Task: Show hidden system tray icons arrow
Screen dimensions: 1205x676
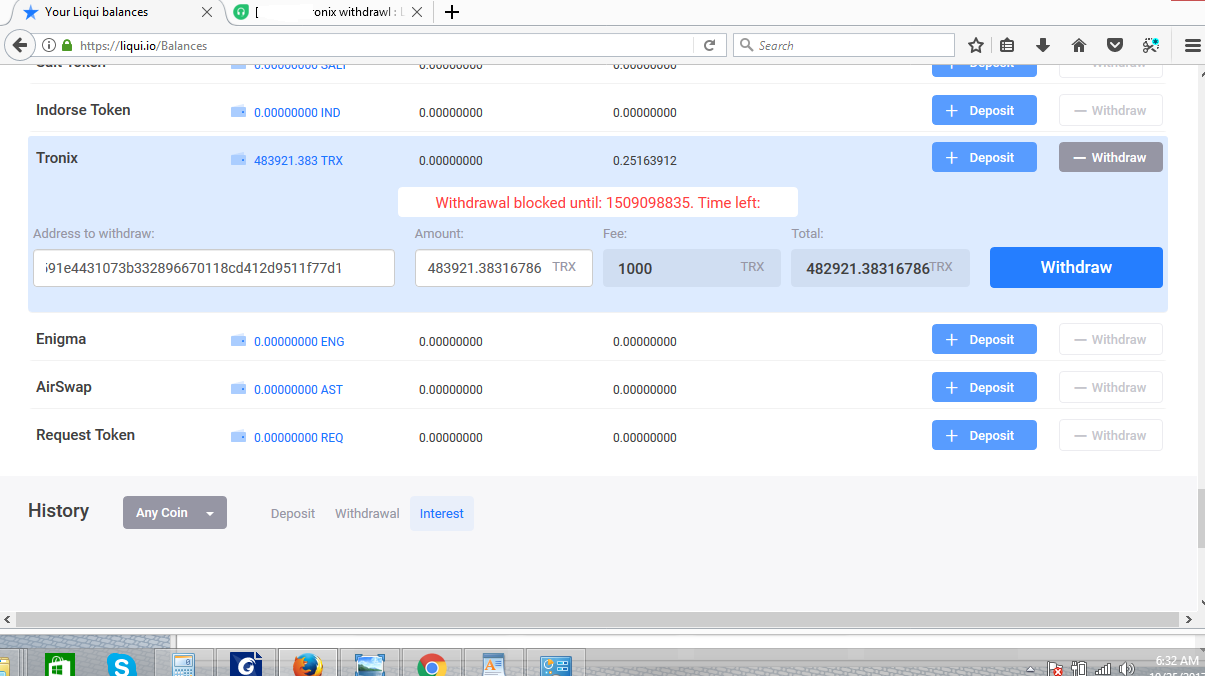Action: click(1031, 668)
